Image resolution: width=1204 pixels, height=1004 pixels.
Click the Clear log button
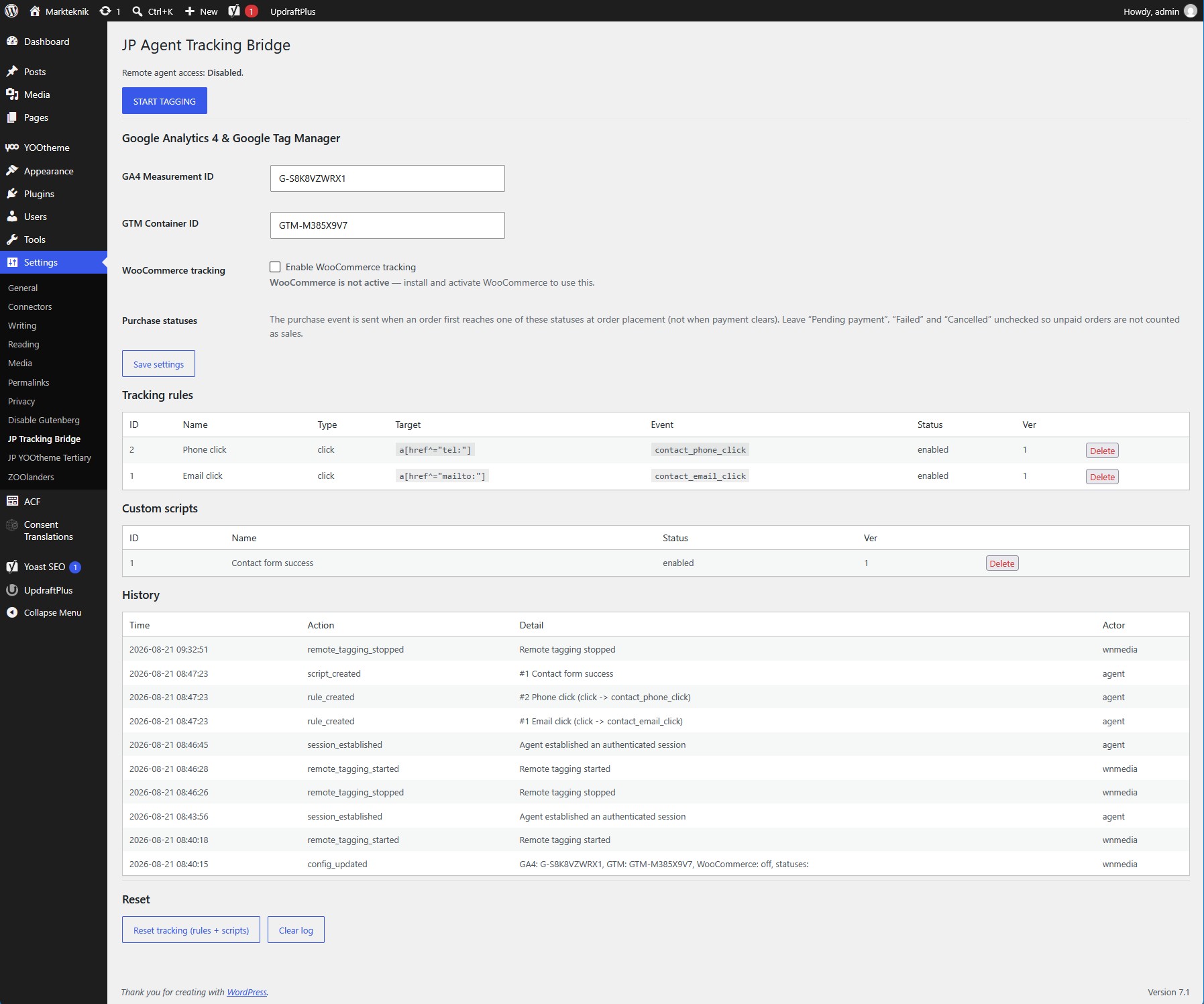(x=296, y=930)
